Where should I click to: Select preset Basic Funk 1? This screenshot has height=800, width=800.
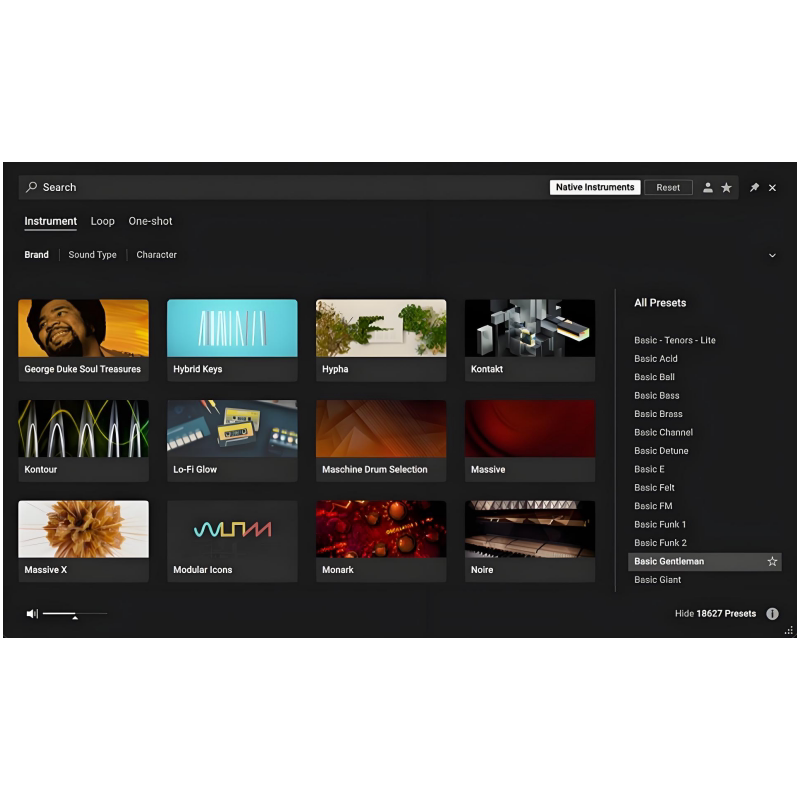pyautogui.click(x=660, y=524)
